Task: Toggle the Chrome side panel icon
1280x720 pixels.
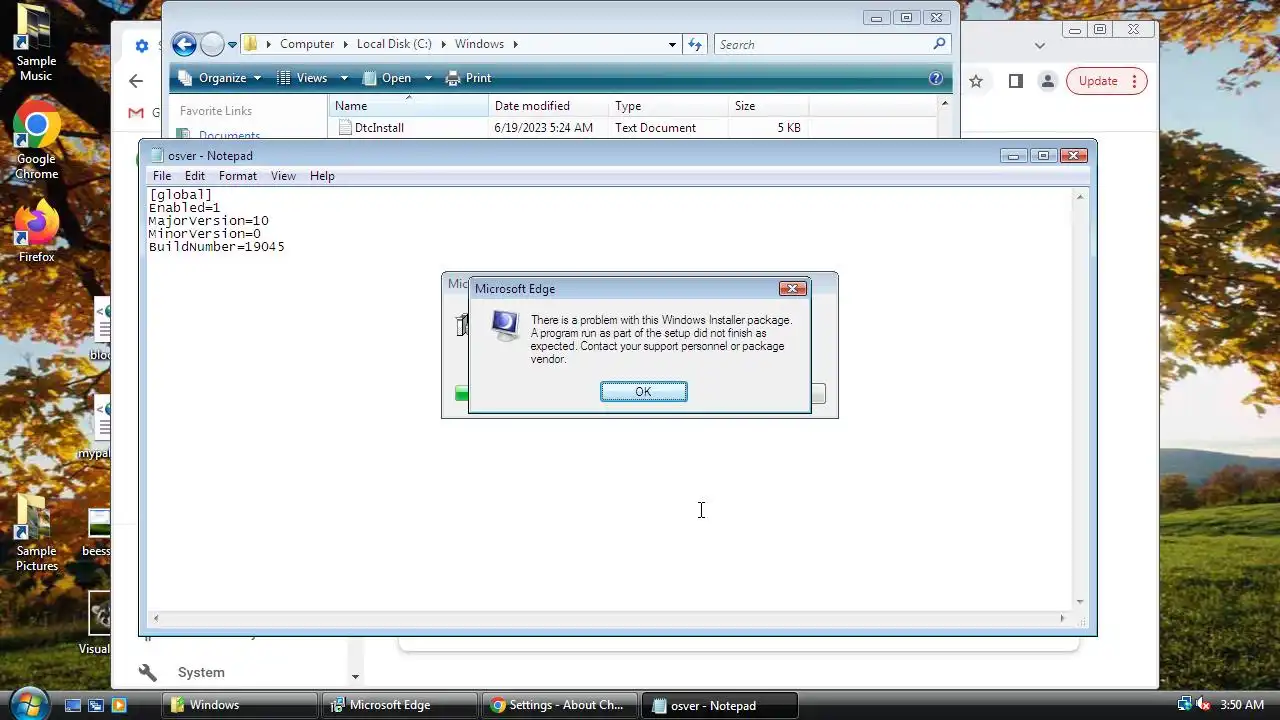Action: tap(1016, 81)
